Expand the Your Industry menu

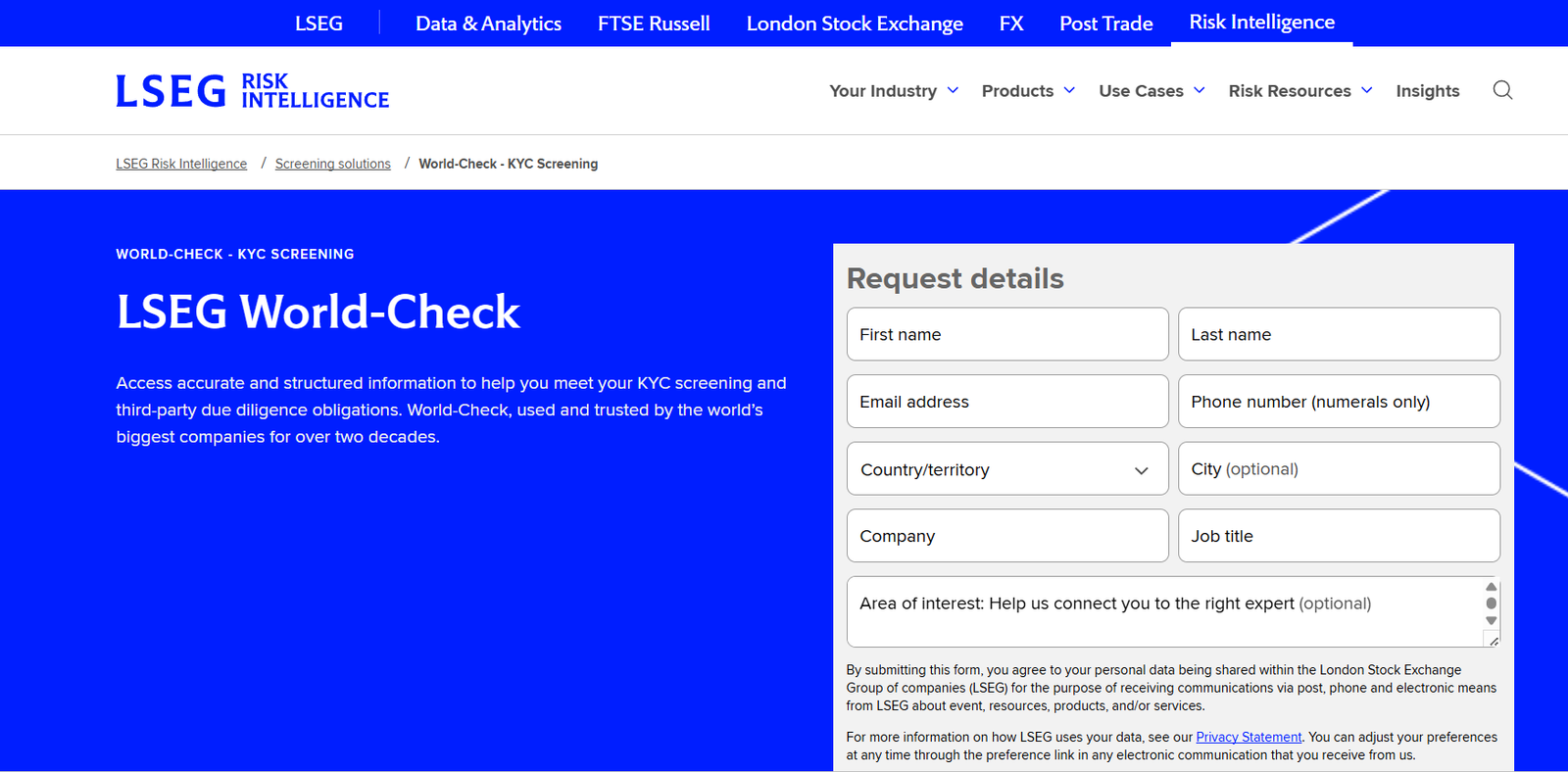pos(893,91)
